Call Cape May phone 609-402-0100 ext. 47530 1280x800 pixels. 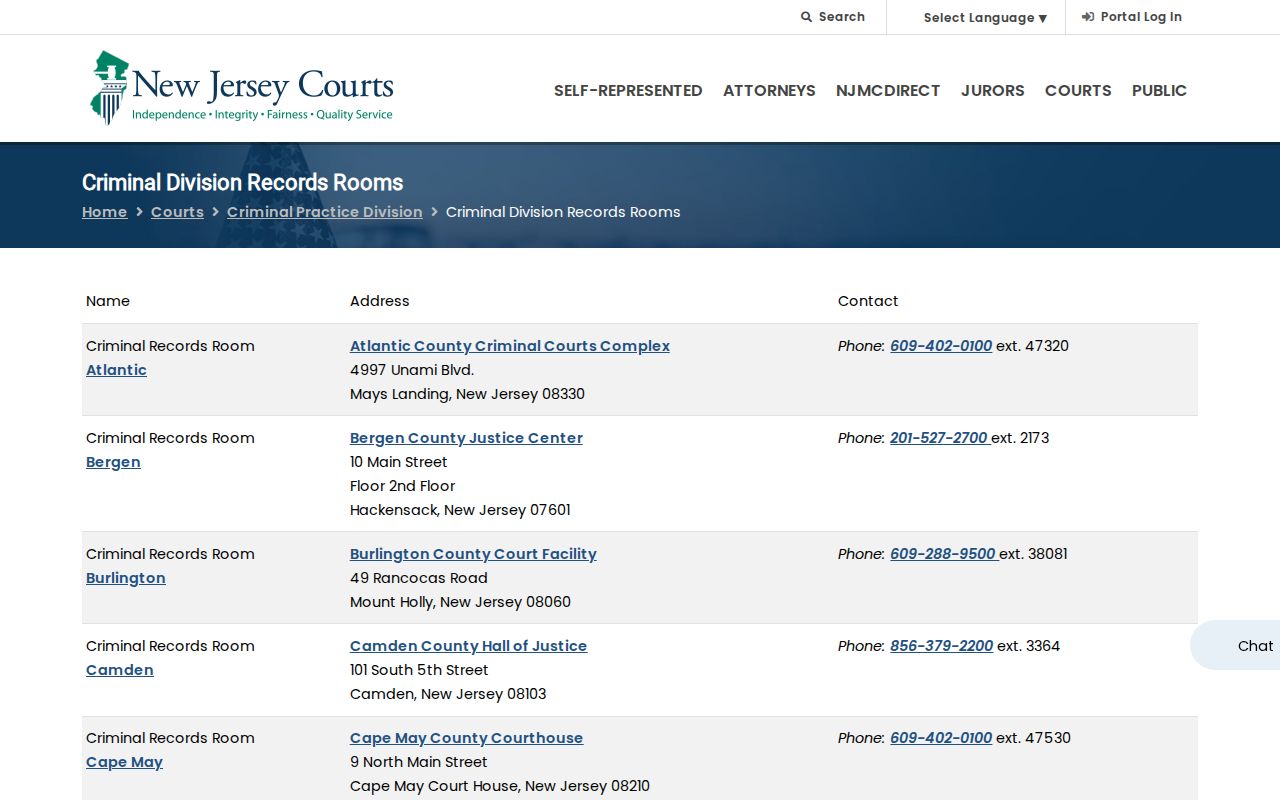pyautogui.click(x=941, y=738)
